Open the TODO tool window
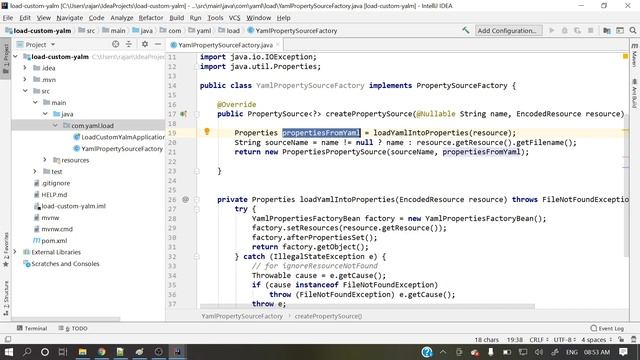 pyautogui.click(x=73, y=328)
